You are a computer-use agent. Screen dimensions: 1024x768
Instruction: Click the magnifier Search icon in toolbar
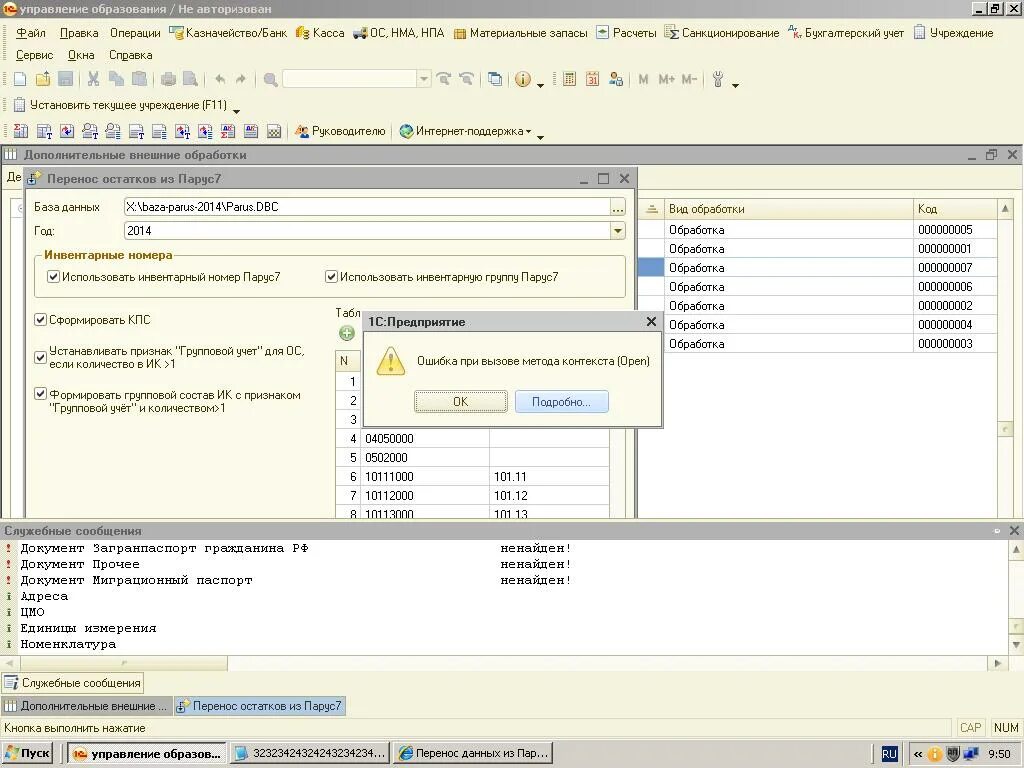[270, 80]
